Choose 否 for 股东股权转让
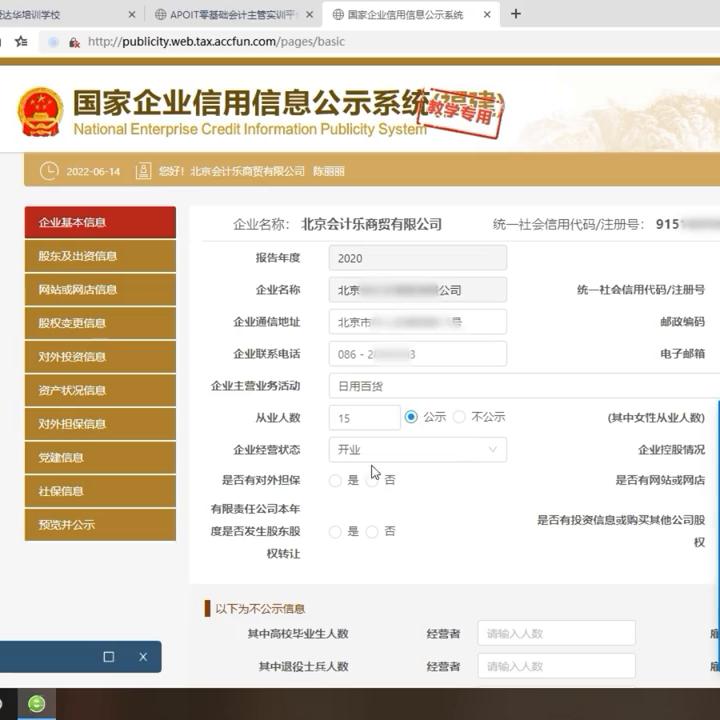This screenshot has width=720, height=720. tap(372, 532)
